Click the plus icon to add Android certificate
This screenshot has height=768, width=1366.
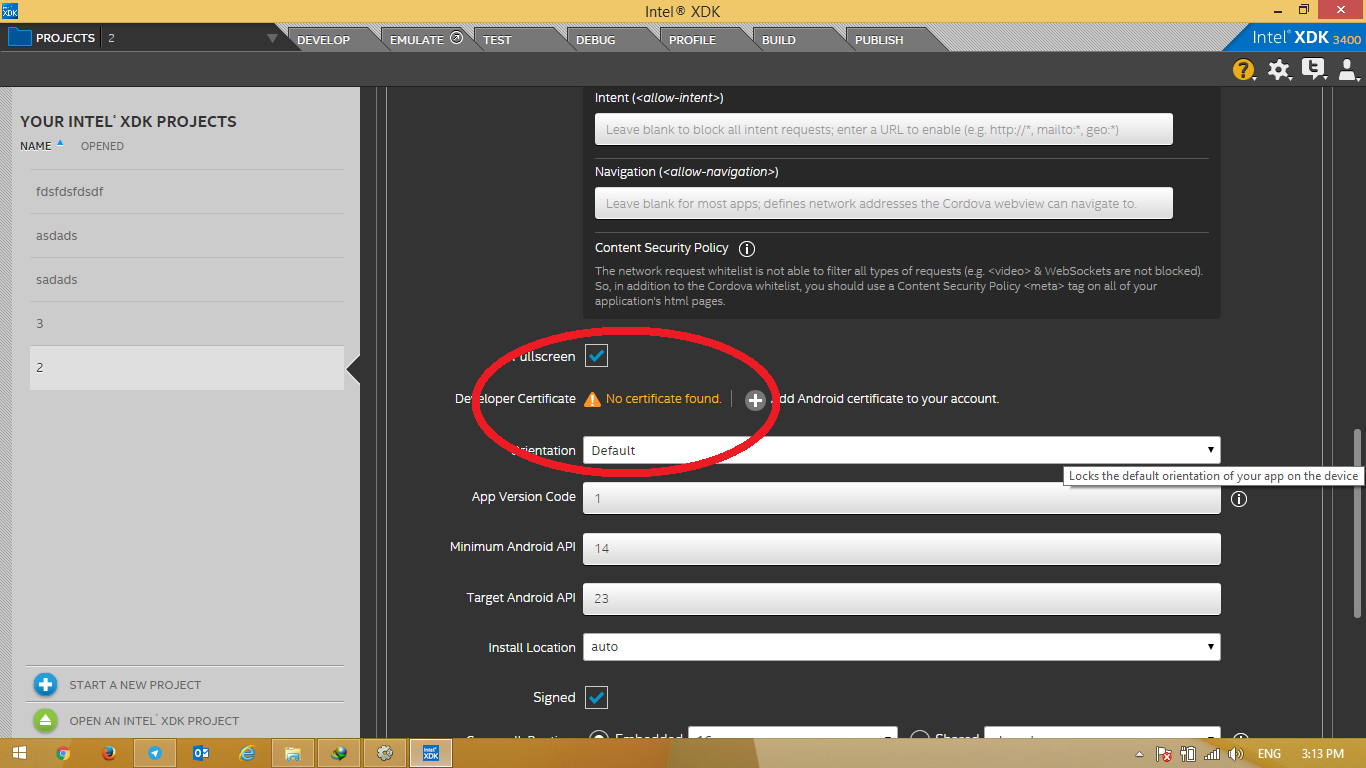(x=755, y=400)
